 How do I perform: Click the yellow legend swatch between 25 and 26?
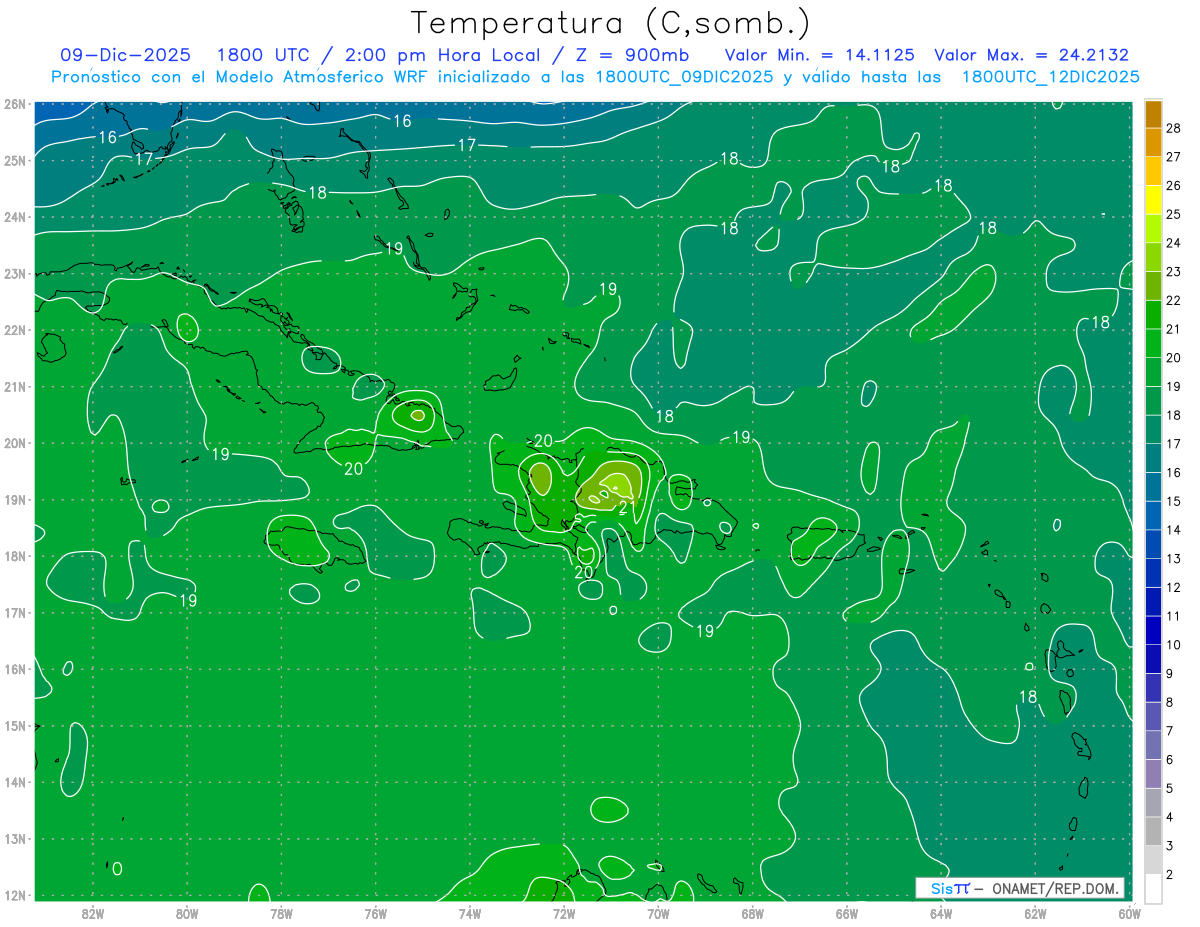1153,199
